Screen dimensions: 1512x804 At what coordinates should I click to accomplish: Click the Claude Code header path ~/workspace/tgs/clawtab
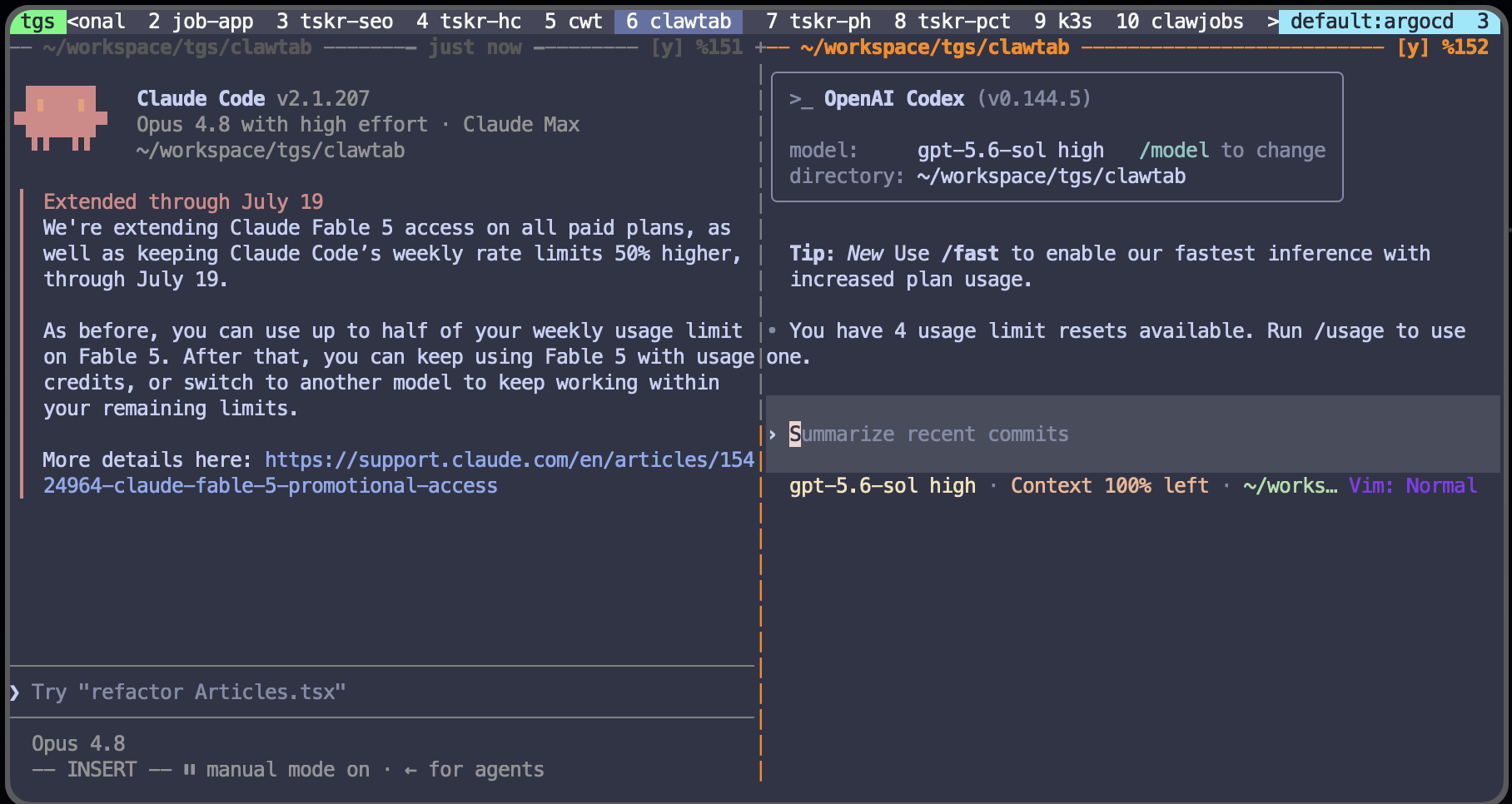click(x=271, y=151)
